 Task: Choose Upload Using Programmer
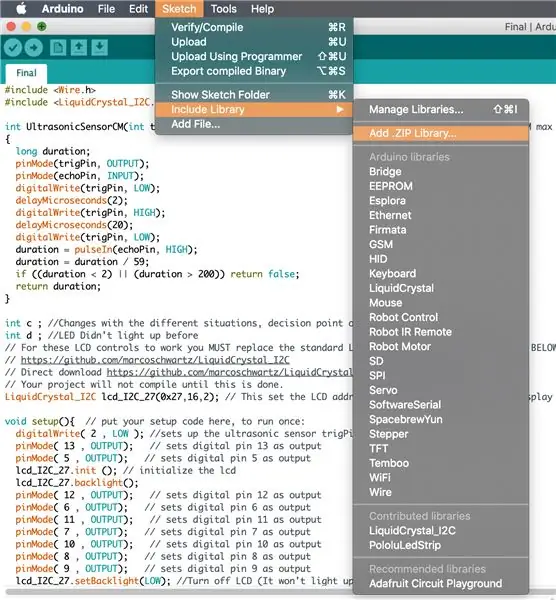click(x=254, y=56)
